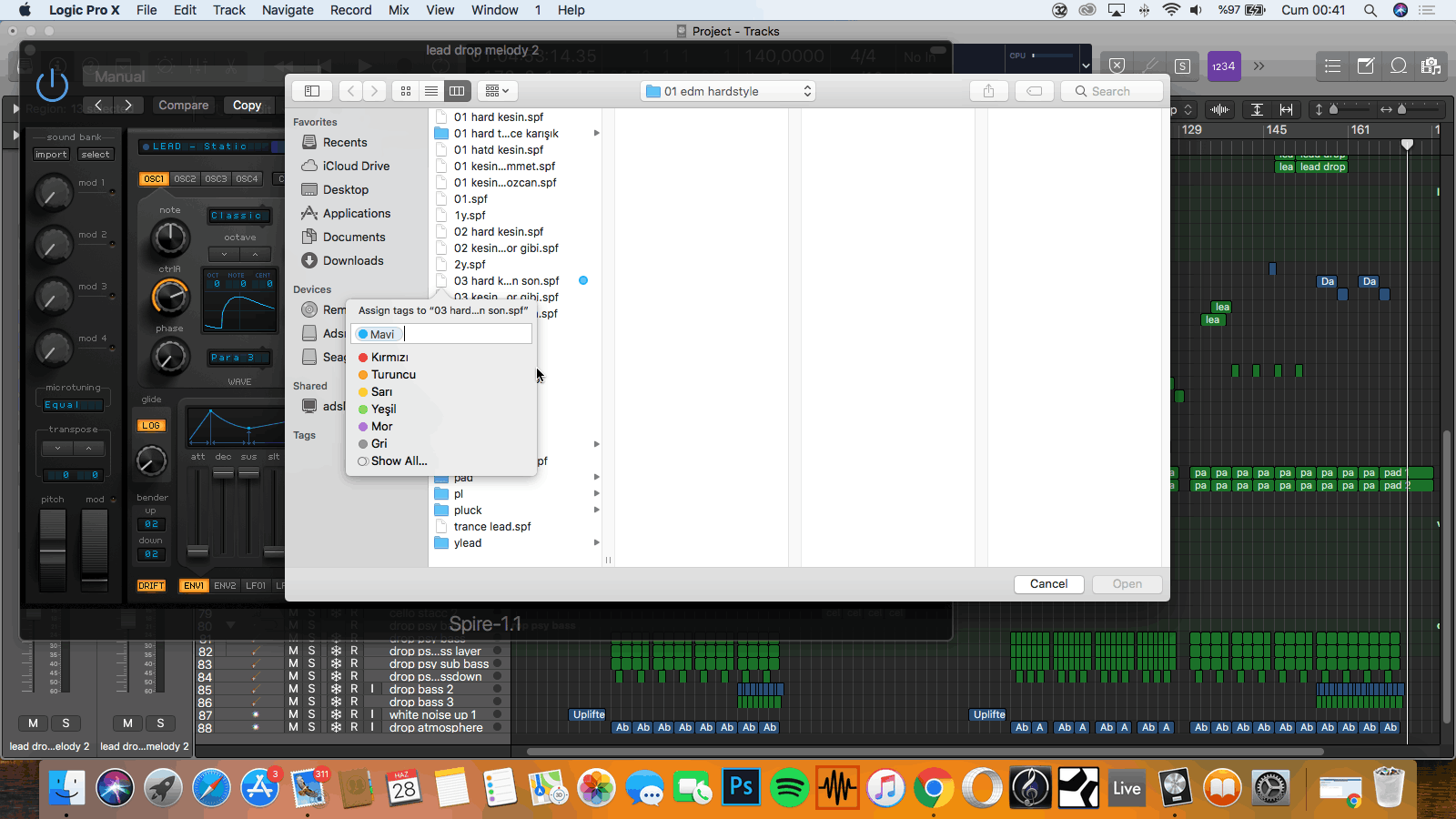
Task: Click the vertical auto zoom icon
Action: (x=1257, y=109)
